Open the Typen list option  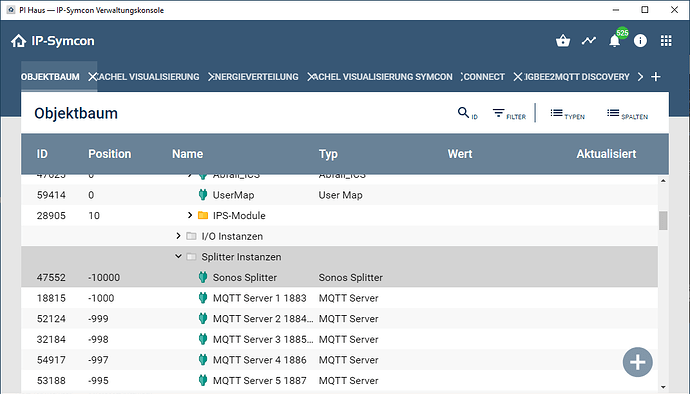[x=567, y=114]
